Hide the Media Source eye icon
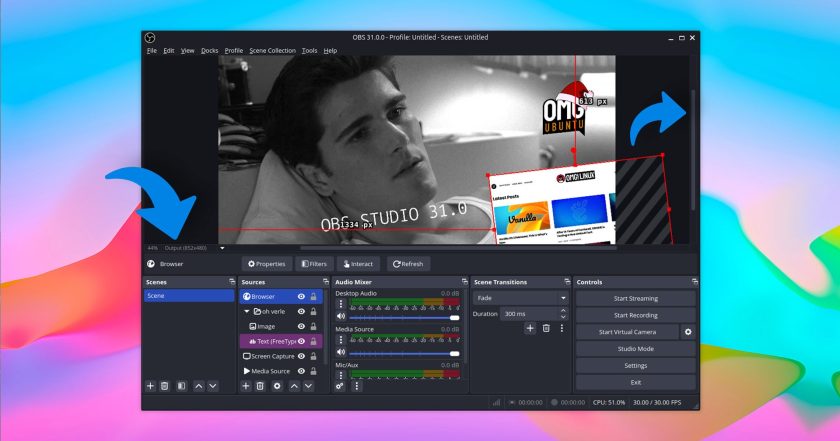840x441 pixels. point(302,371)
